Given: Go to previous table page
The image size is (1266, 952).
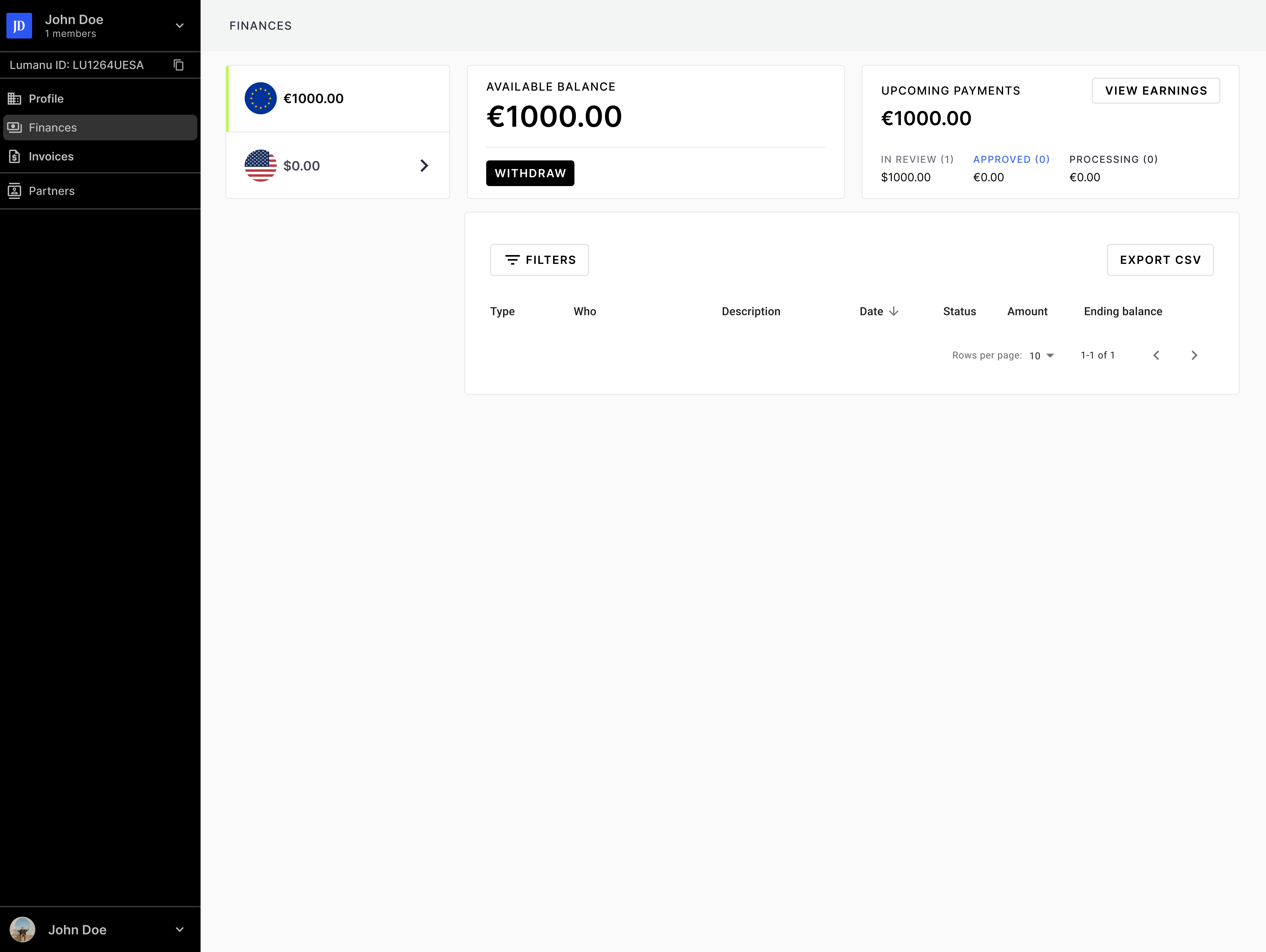Looking at the screenshot, I should pyautogui.click(x=1156, y=355).
